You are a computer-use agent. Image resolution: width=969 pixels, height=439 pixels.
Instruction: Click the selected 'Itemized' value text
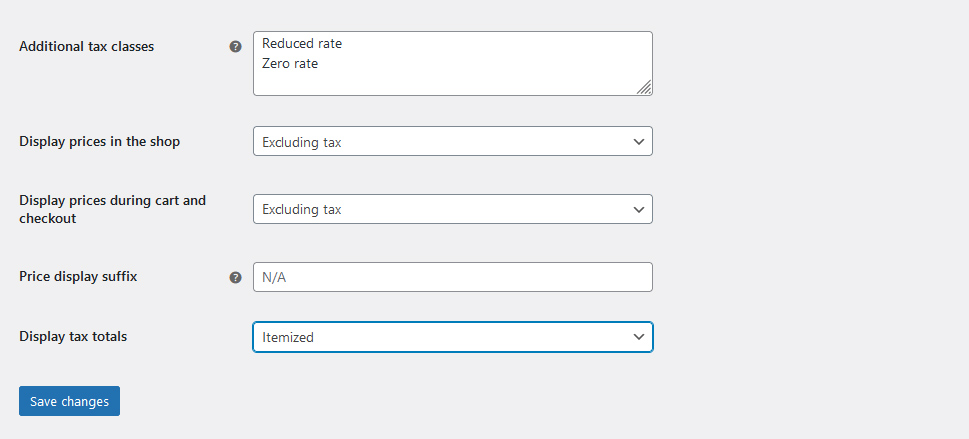pos(288,338)
